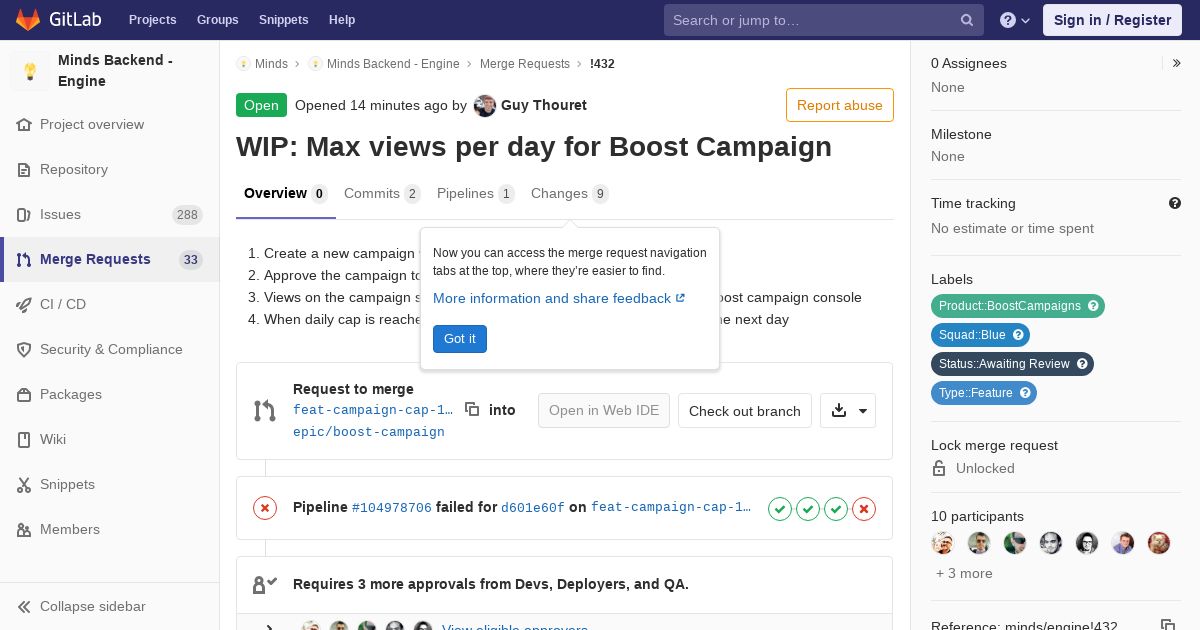Click the failed pipeline stage icon
The height and width of the screenshot is (630, 1200).
(864, 509)
